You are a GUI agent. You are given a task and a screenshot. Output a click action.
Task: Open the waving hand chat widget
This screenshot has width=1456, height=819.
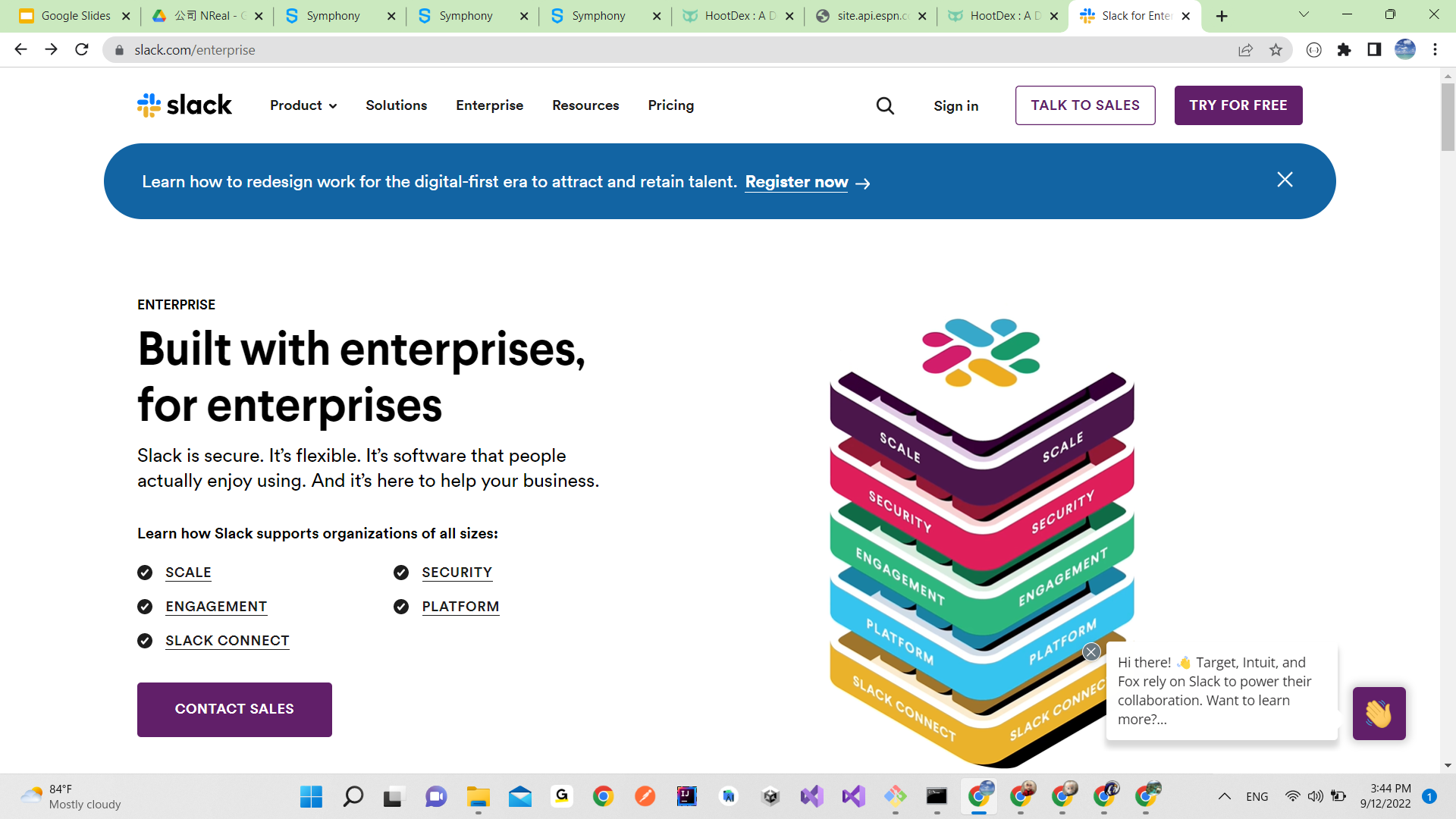[x=1379, y=713]
